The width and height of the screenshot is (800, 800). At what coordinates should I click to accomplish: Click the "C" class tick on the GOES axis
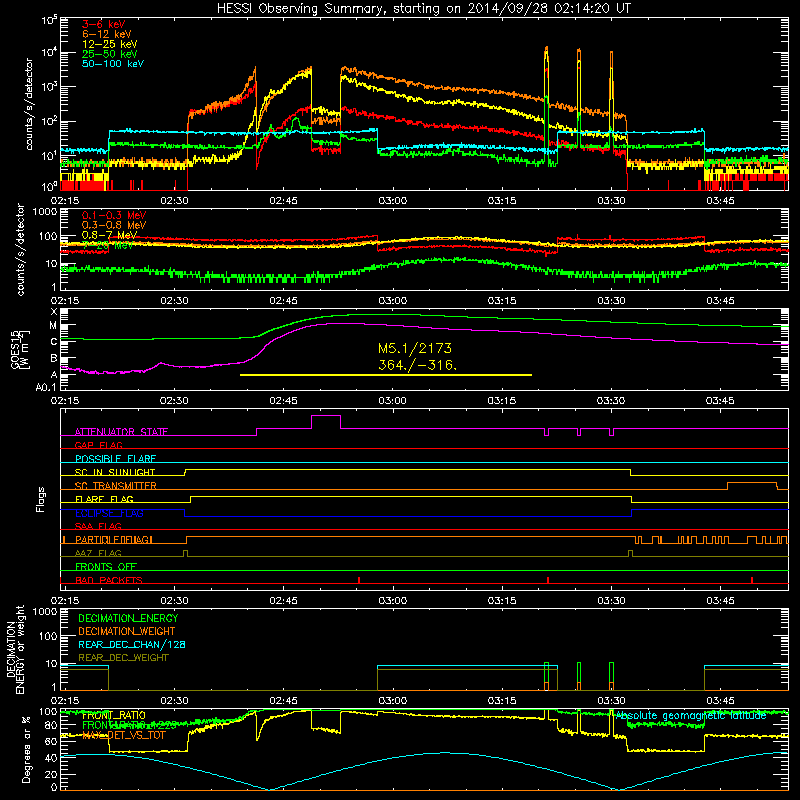tap(54, 342)
